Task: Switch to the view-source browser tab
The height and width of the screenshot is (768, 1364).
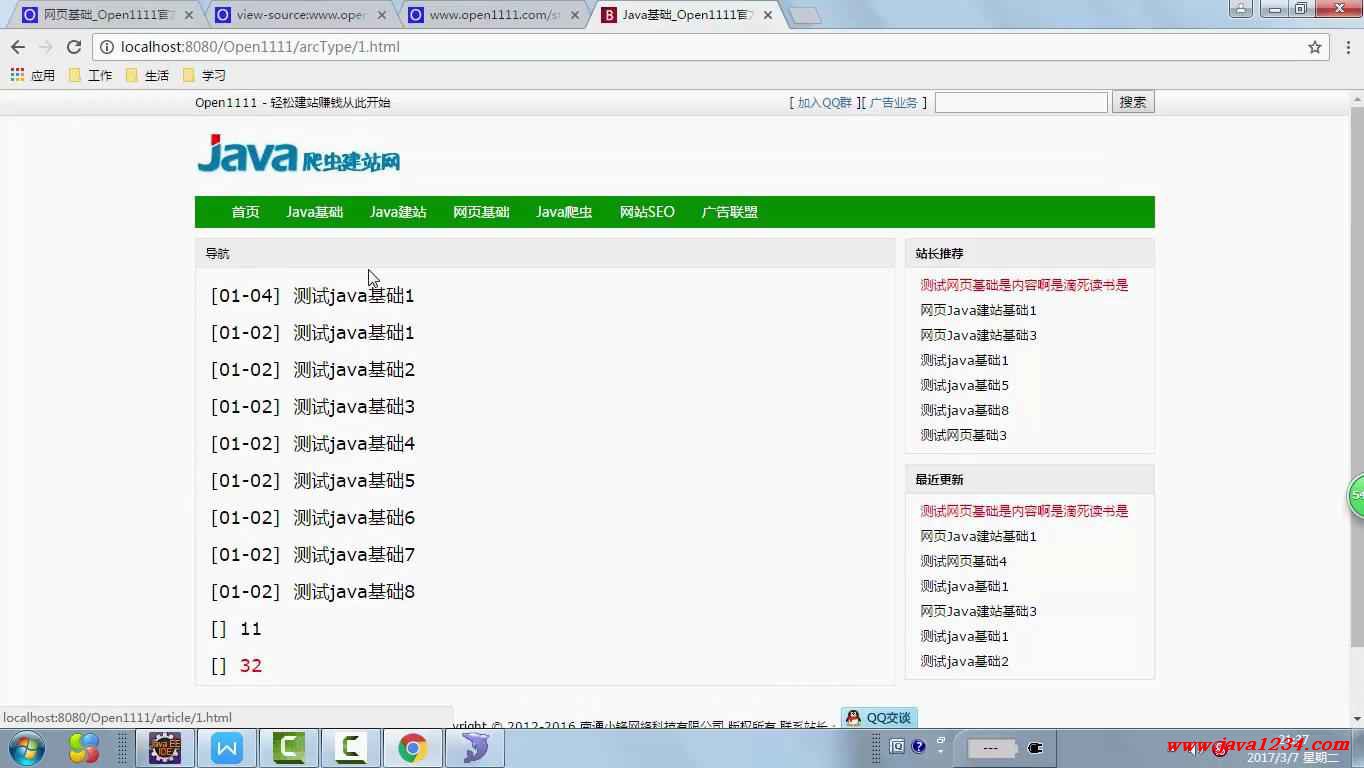Action: pos(299,15)
